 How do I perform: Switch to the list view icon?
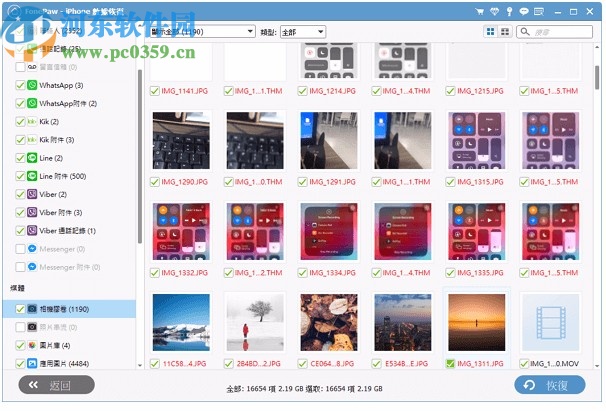point(505,32)
